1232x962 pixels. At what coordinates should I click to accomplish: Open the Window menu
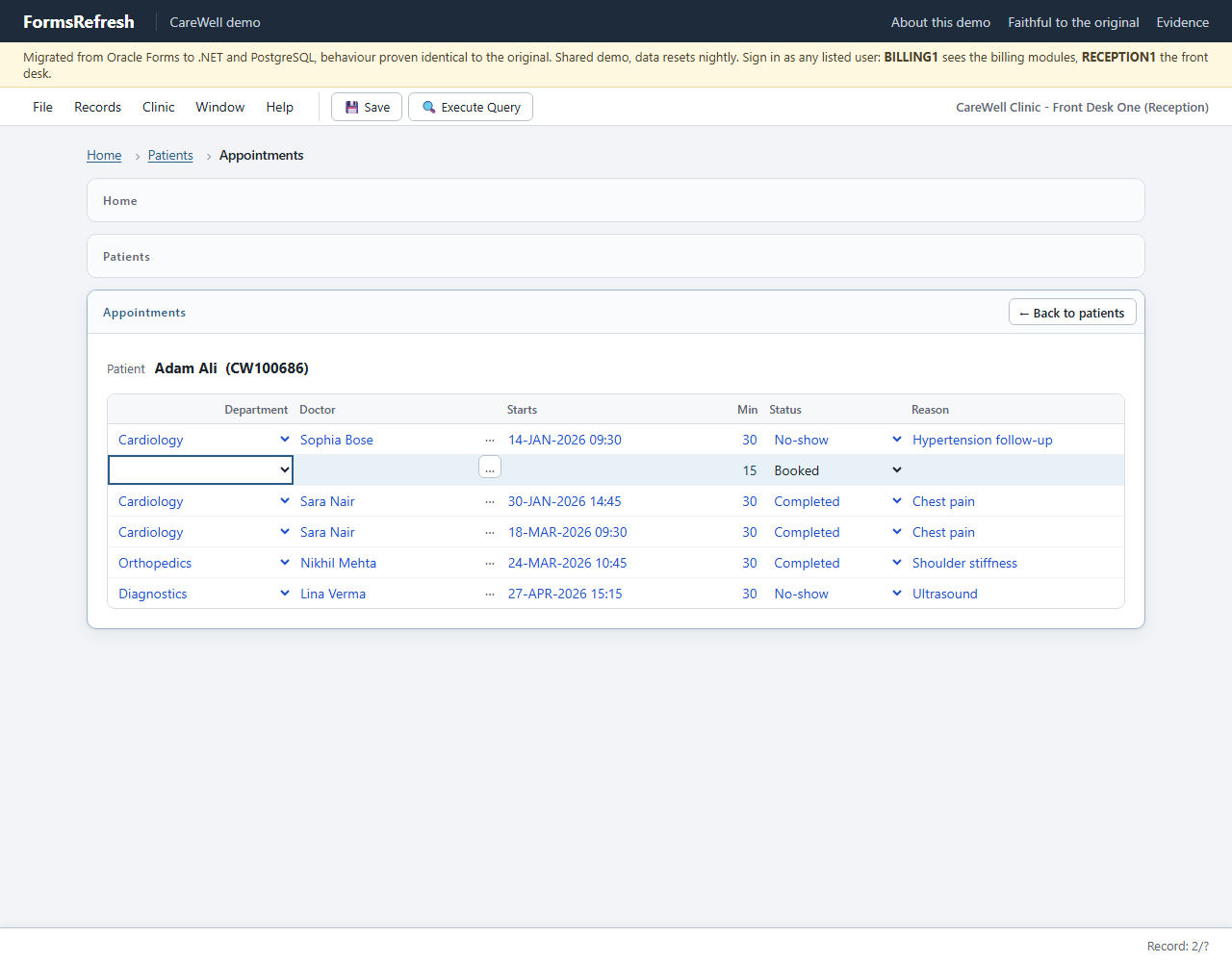(219, 107)
